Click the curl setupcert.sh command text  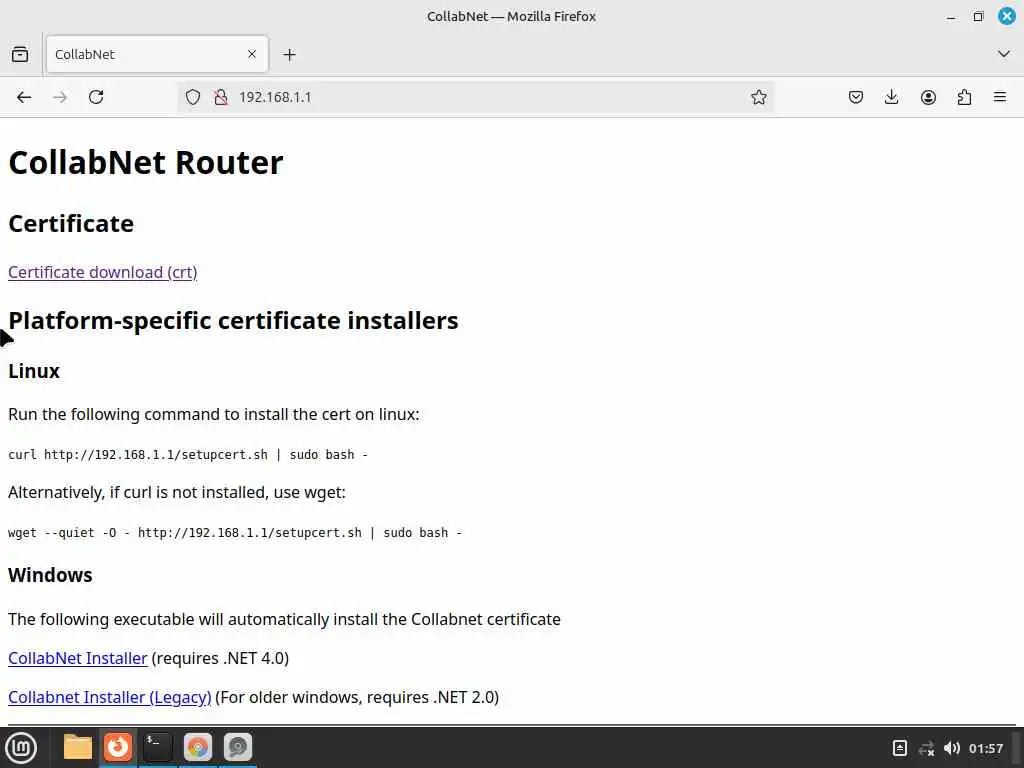(x=188, y=455)
